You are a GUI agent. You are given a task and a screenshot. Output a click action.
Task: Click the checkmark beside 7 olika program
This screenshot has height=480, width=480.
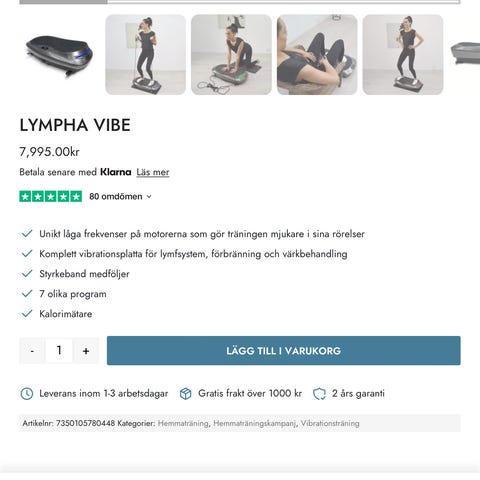point(27,294)
